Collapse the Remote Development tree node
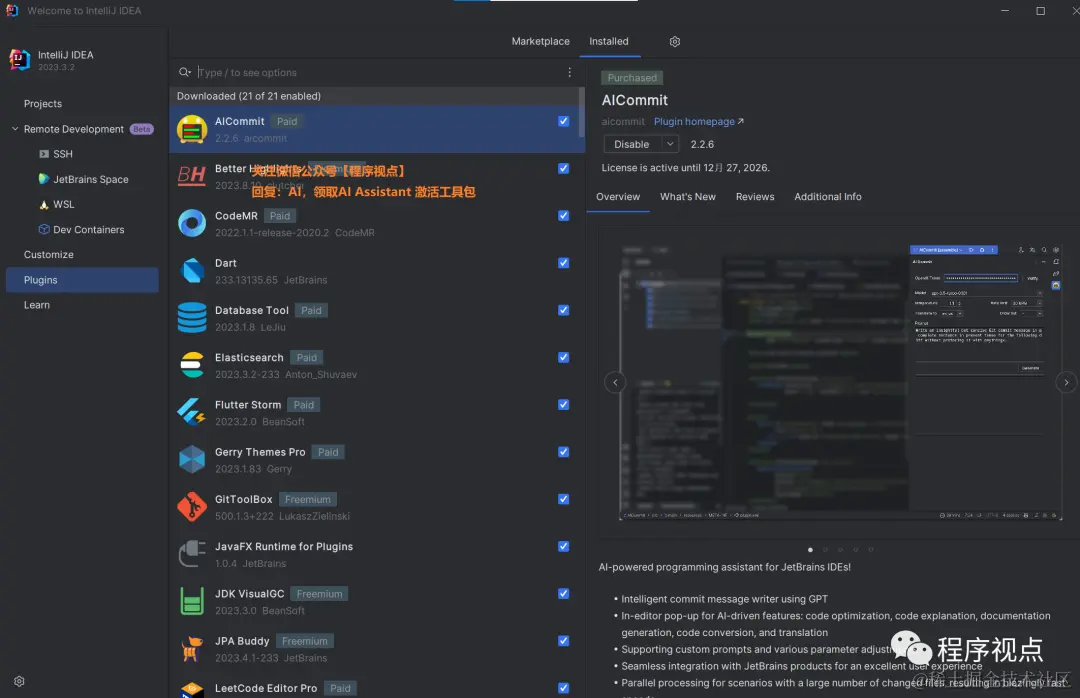 (15, 129)
